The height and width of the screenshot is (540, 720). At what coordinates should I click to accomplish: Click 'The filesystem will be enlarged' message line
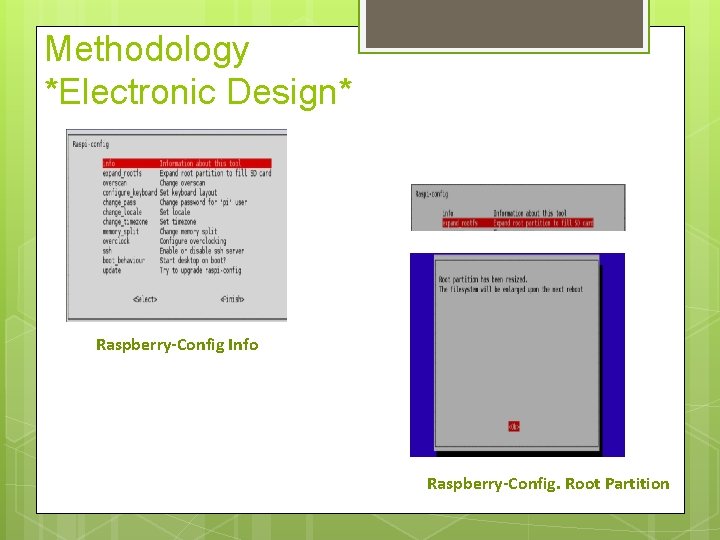click(511, 289)
